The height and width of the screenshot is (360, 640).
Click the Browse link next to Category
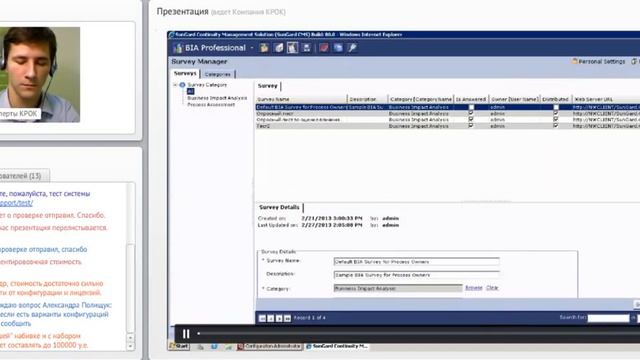click(x=473, y=288)
